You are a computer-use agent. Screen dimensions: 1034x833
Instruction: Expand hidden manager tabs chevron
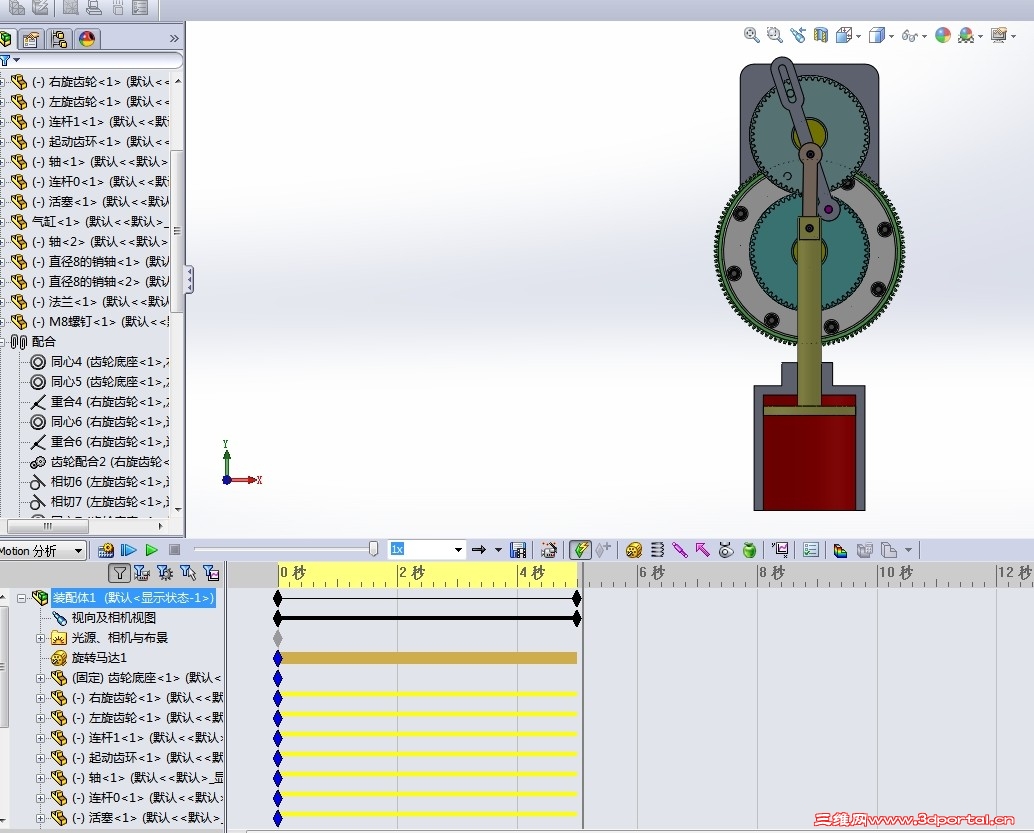pyautogui.click(x=174, y=38)
